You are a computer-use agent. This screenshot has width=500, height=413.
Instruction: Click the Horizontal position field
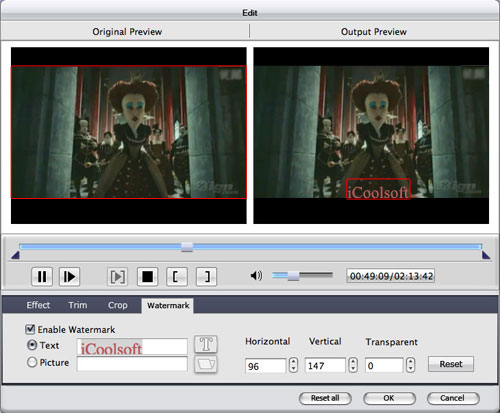tap(265, 366)
